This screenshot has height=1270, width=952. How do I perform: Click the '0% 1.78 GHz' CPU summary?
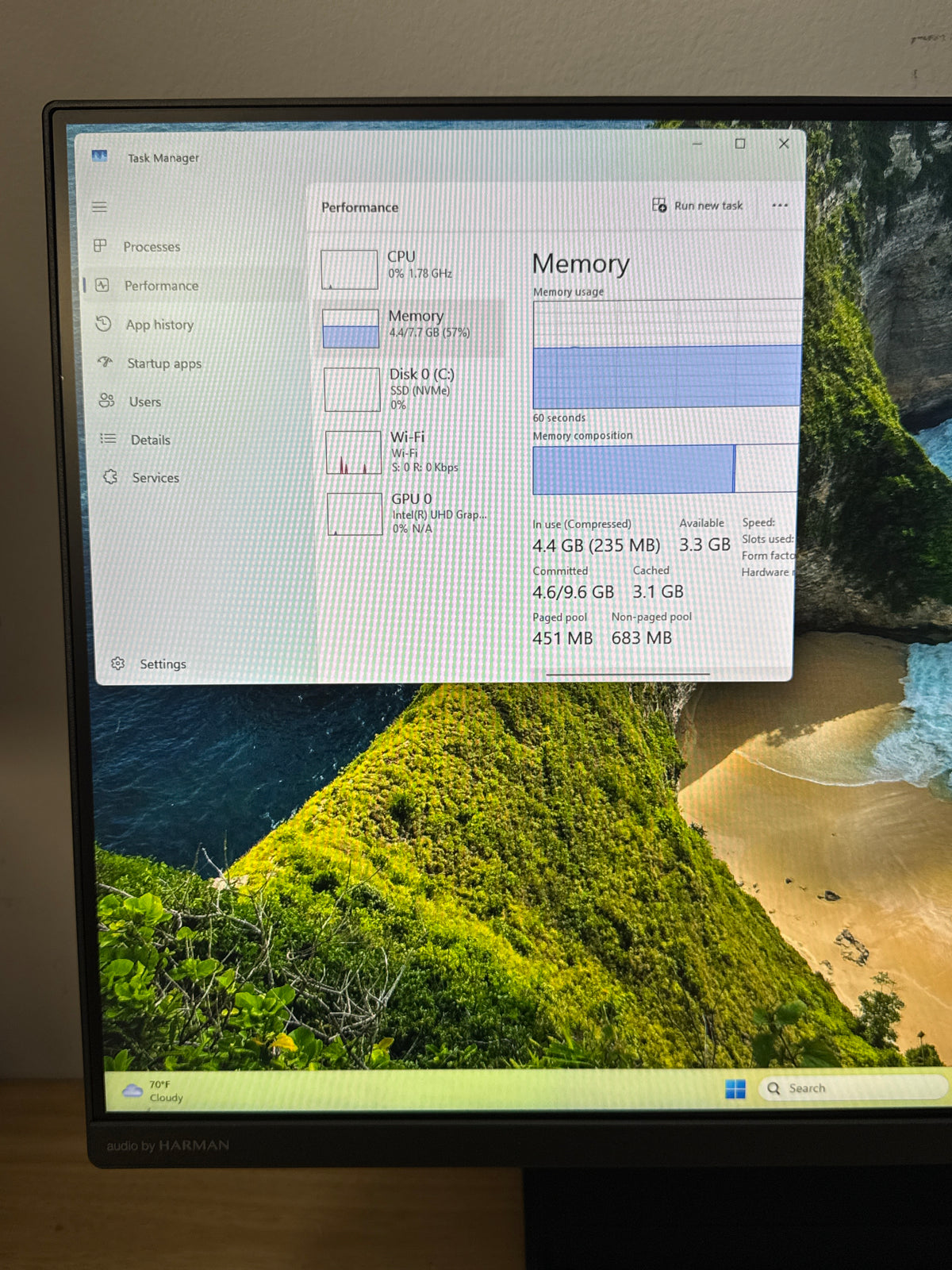[x=420, y=273]
